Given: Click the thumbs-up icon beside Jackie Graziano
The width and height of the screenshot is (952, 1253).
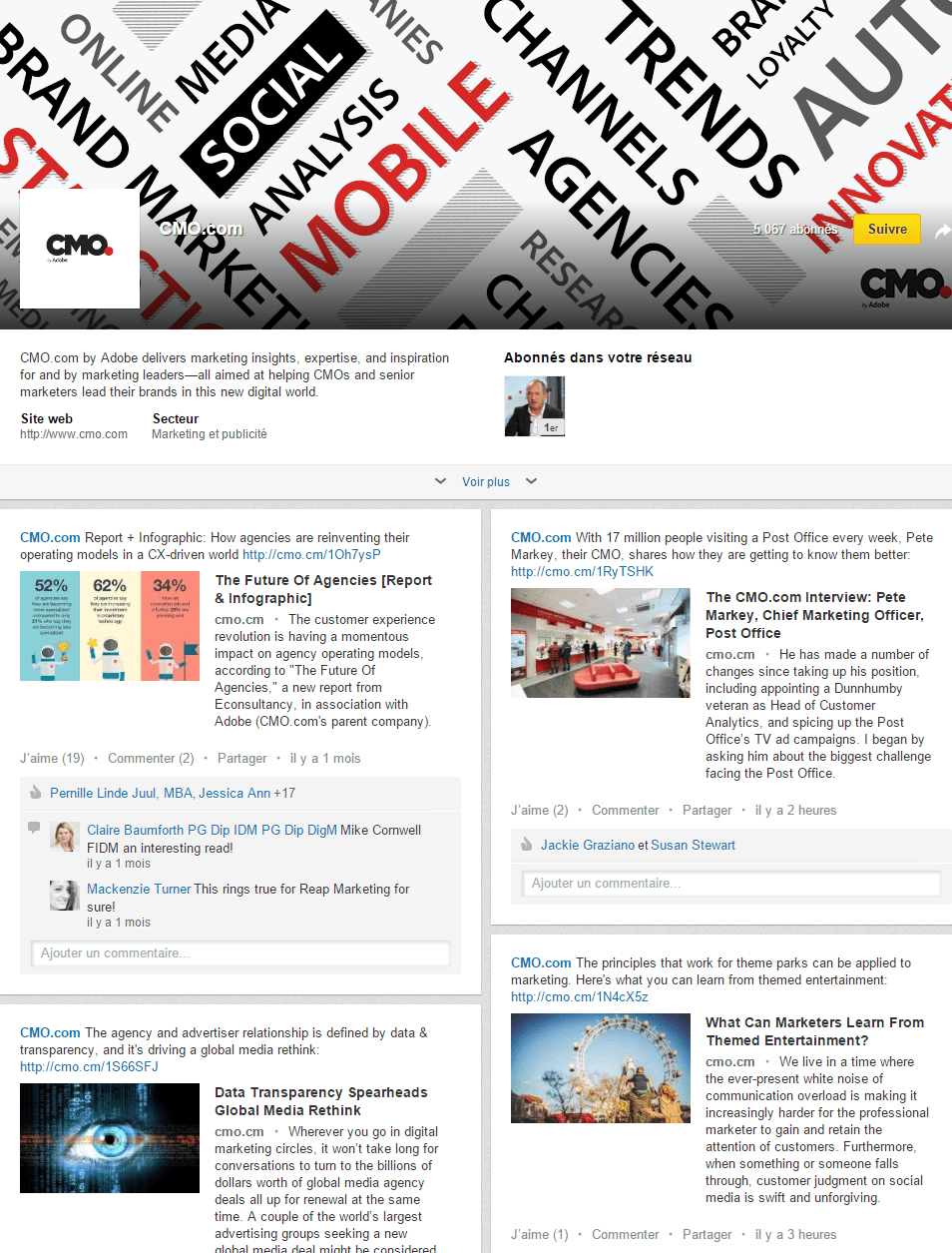Looking at the screenshot, I should click(526, 845).
